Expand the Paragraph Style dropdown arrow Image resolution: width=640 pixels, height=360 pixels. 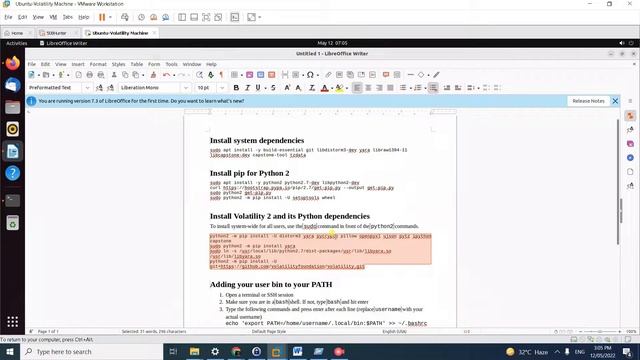pyautogui.click(x=87, y=88)
